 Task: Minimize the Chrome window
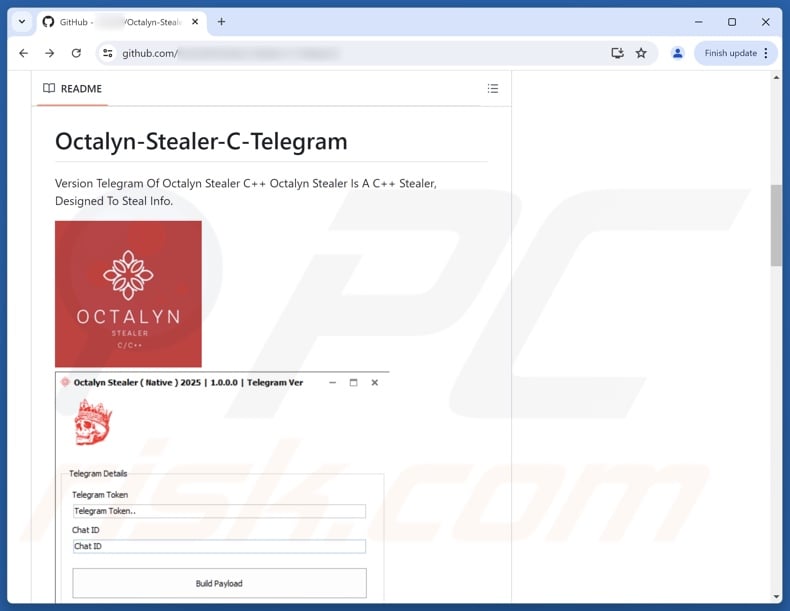[x=698, y=22]
